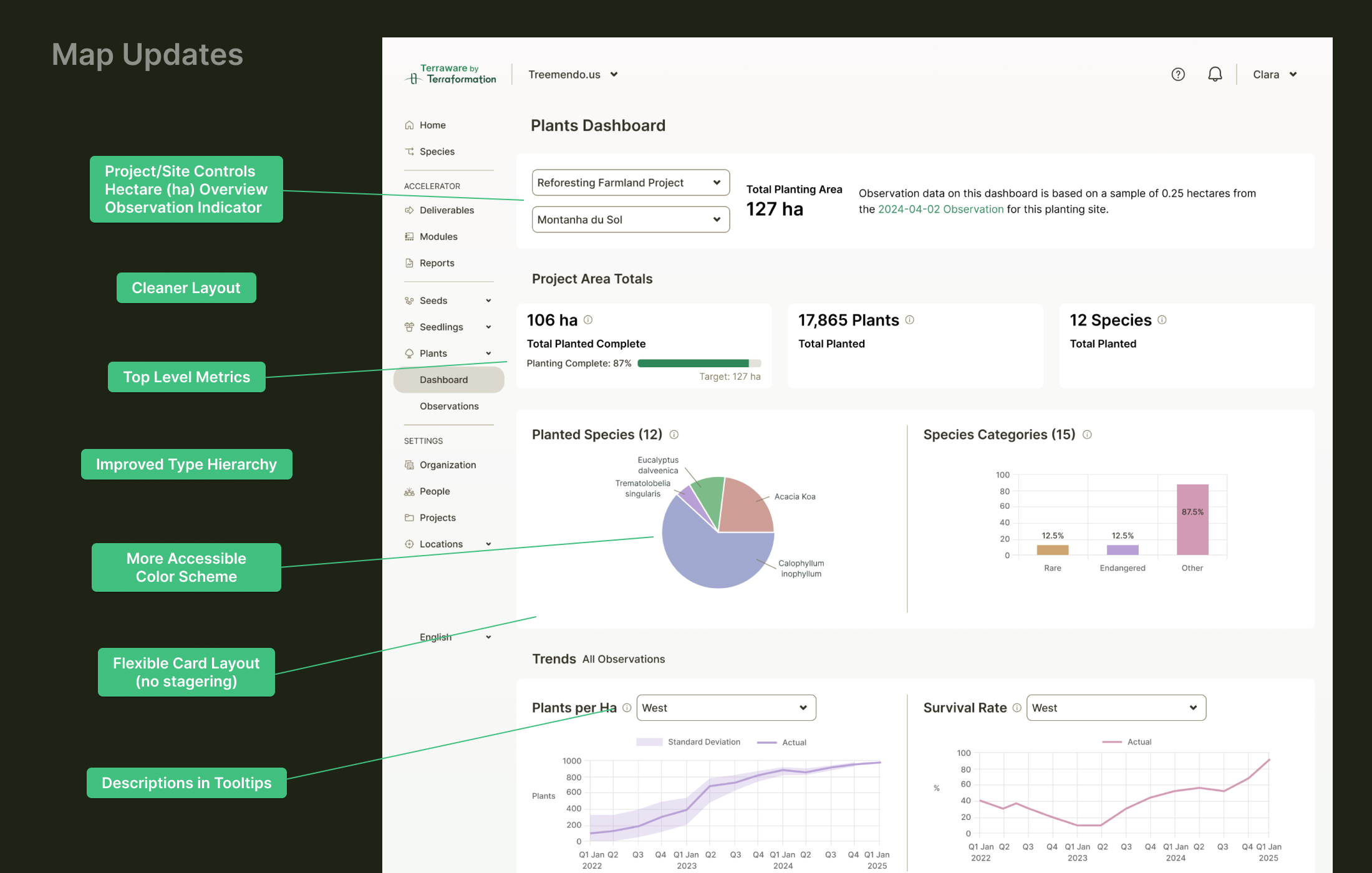Viewport: 1372px width, 873px height.
Task: Click the help question mark icon
Action: click(1178, 74)
